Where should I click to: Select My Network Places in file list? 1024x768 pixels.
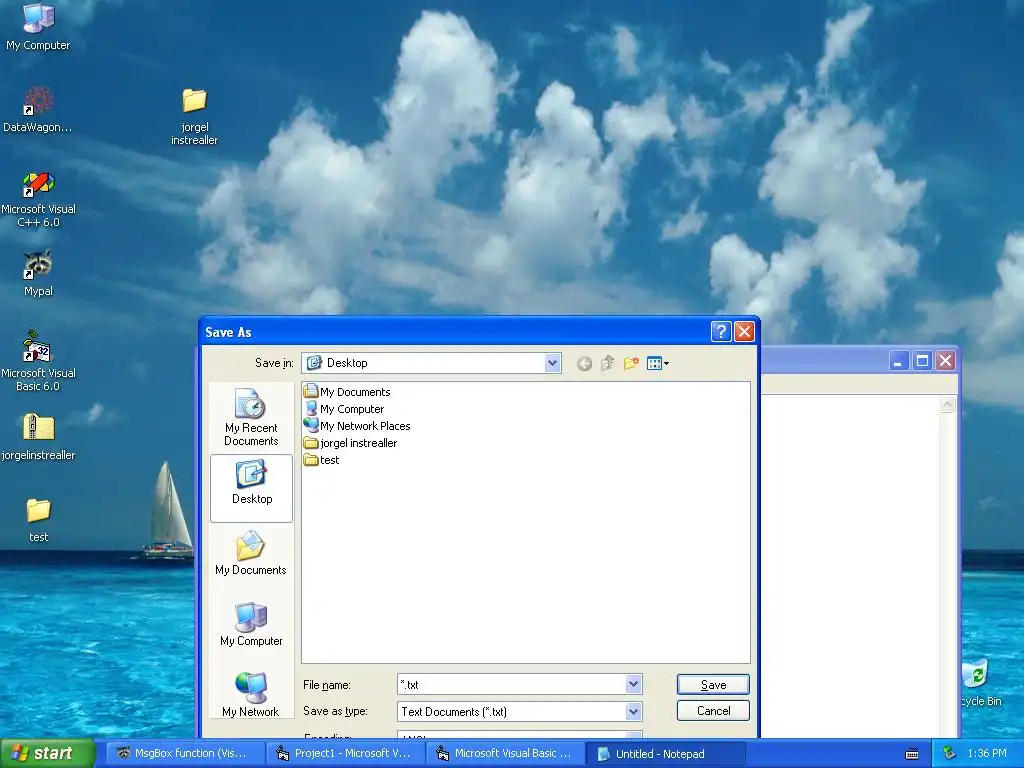click(x=357, y=426)
